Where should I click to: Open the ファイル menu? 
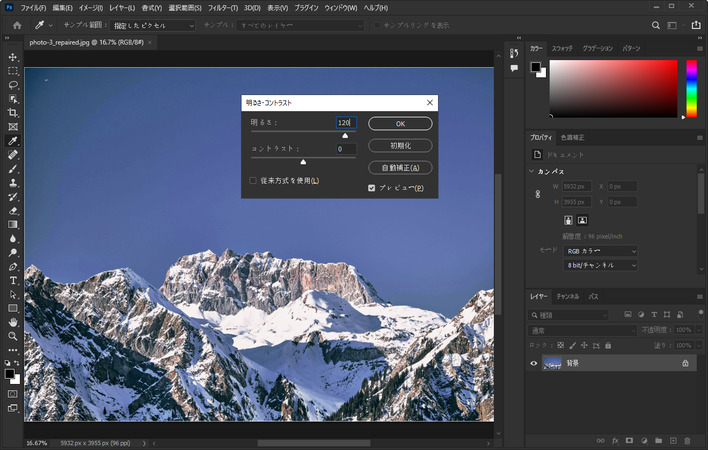coord(33,8)
